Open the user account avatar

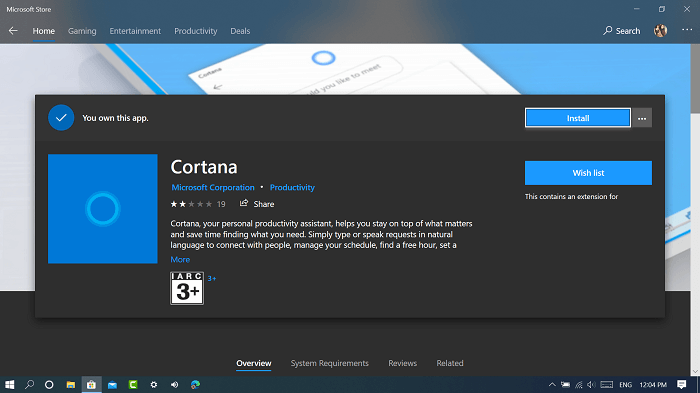point(660,30)
